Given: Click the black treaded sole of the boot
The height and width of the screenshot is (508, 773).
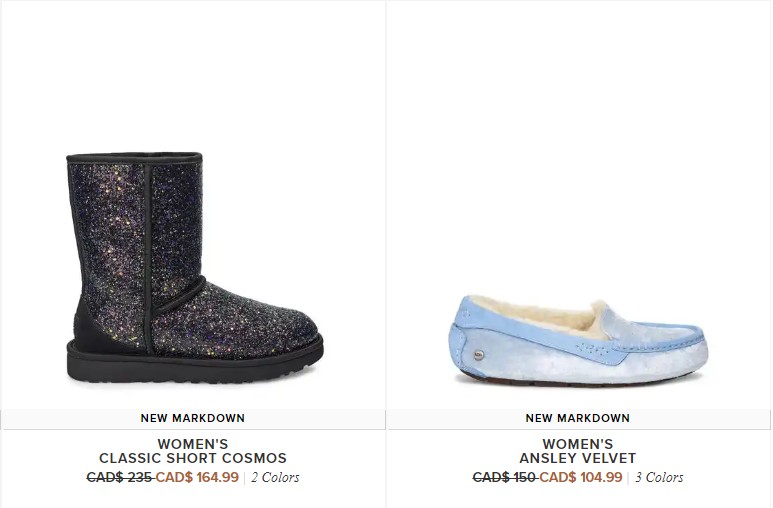Looking at the screenshot, I should pyautogui.click(x=194, y=363).
